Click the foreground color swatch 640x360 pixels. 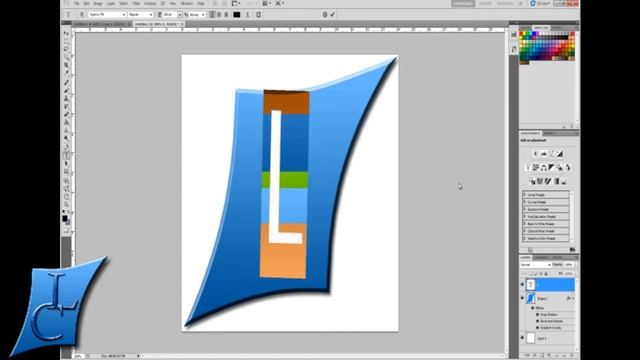click(64, 219)
